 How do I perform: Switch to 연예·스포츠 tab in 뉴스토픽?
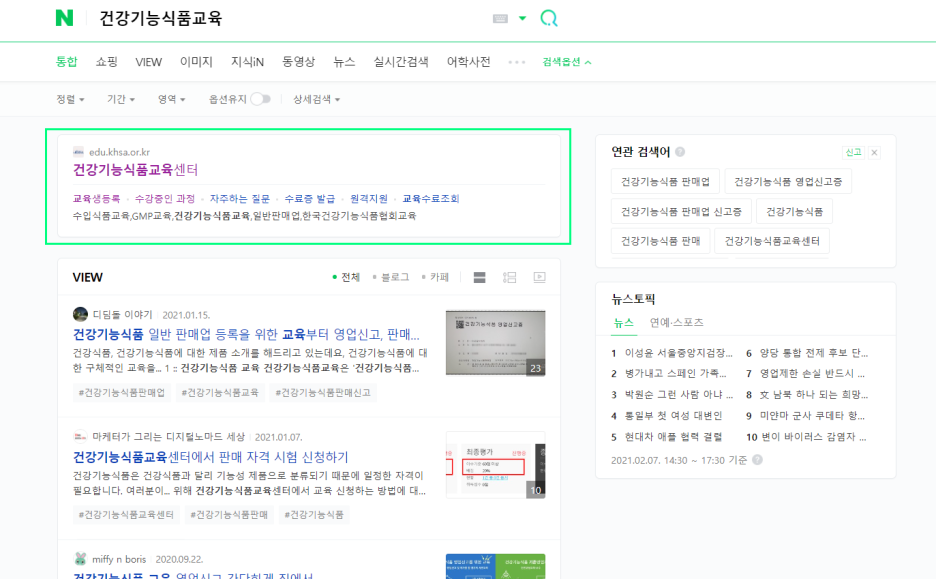coord(676,323)
